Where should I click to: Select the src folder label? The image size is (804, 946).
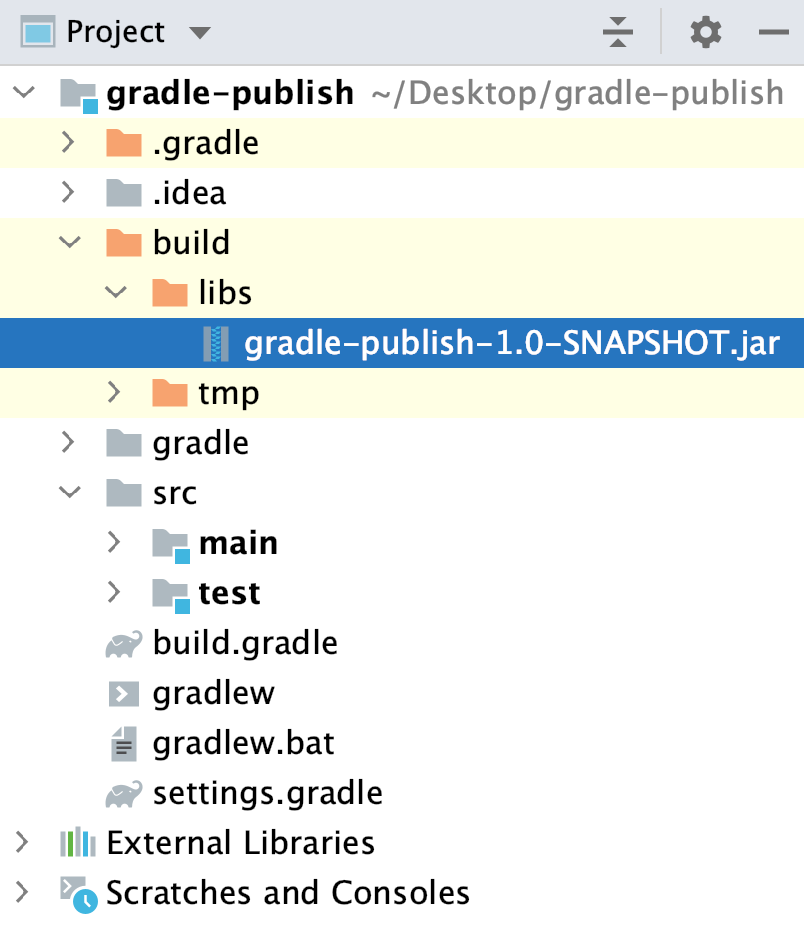(175, 494)
